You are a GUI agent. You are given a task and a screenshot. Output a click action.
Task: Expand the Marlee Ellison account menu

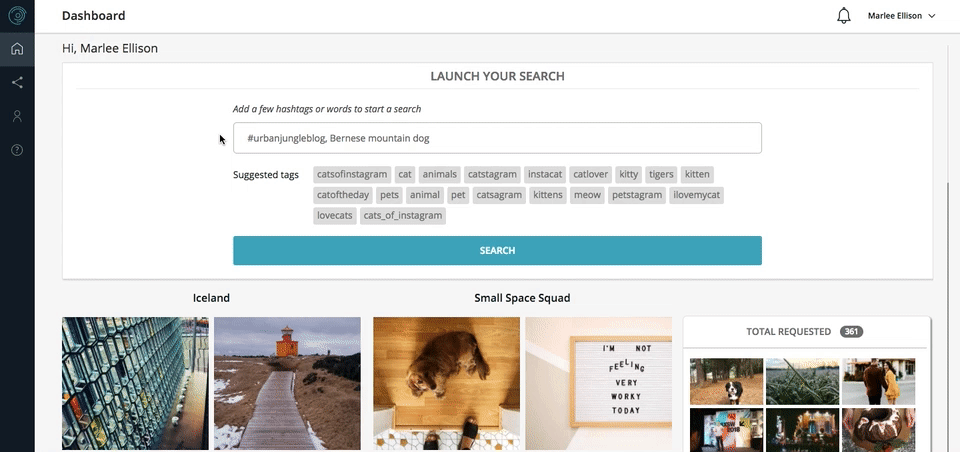coord(901,16)
